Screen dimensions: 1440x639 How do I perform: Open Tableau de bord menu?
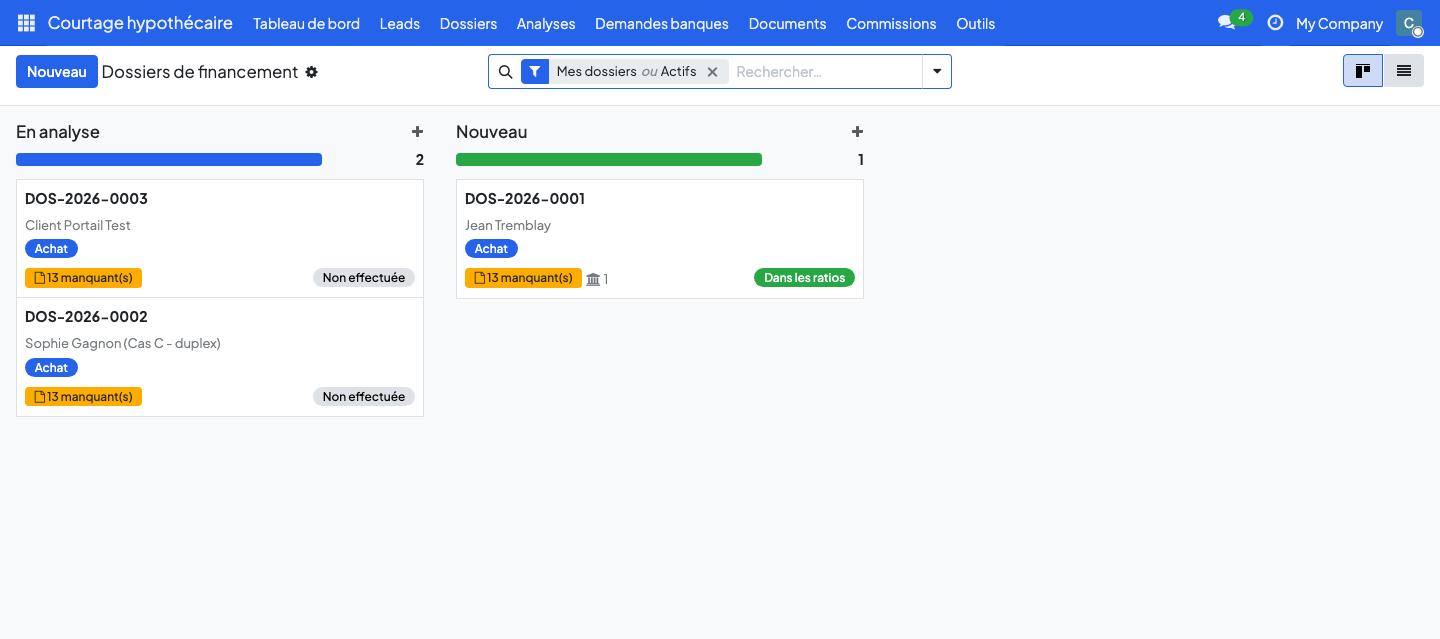[306, 23]
